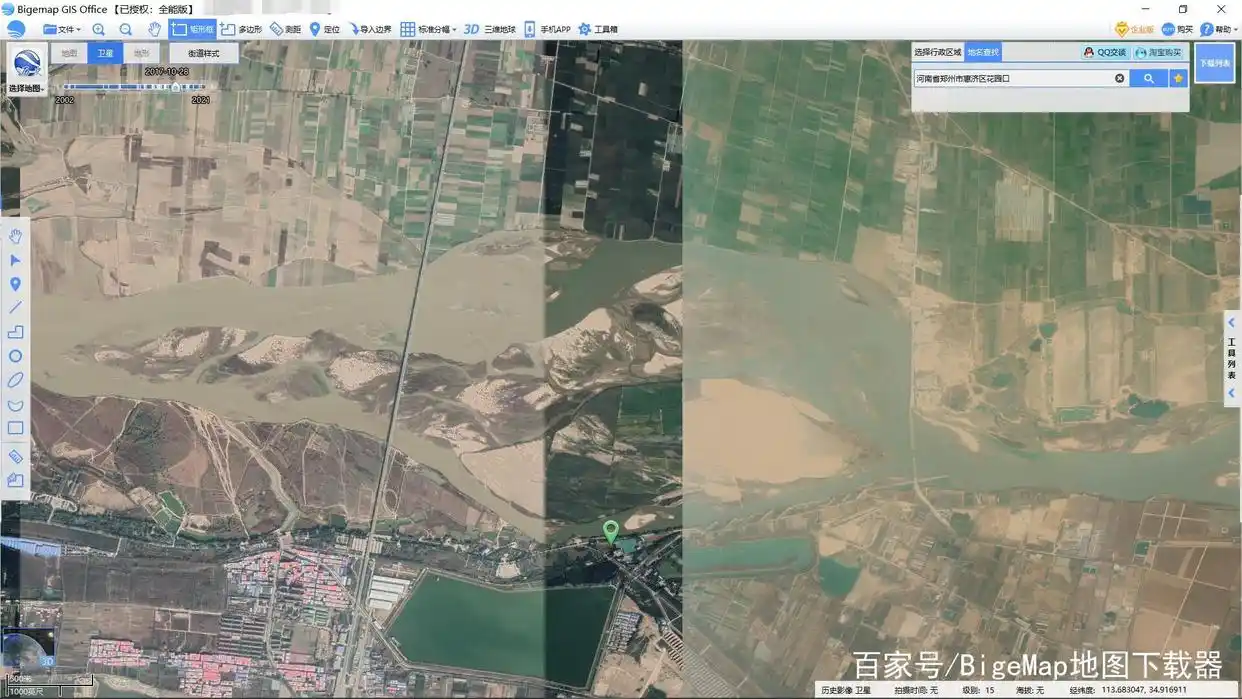Open the 选择地图 map source selector
Image resolution: width=1242 pixels, height=699 pixels.
click(x=26, y=70)
